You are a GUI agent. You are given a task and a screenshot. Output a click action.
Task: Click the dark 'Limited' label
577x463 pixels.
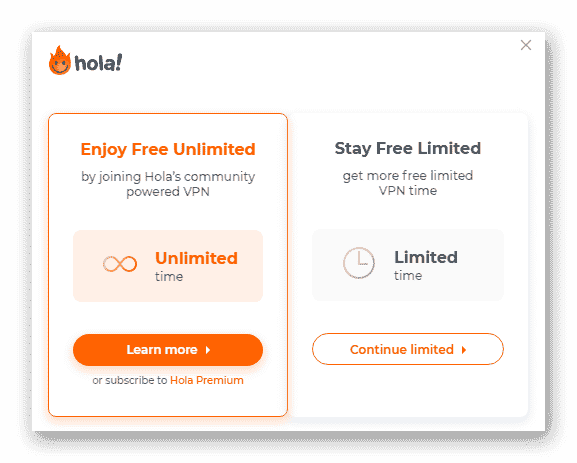tap(426, 257)
